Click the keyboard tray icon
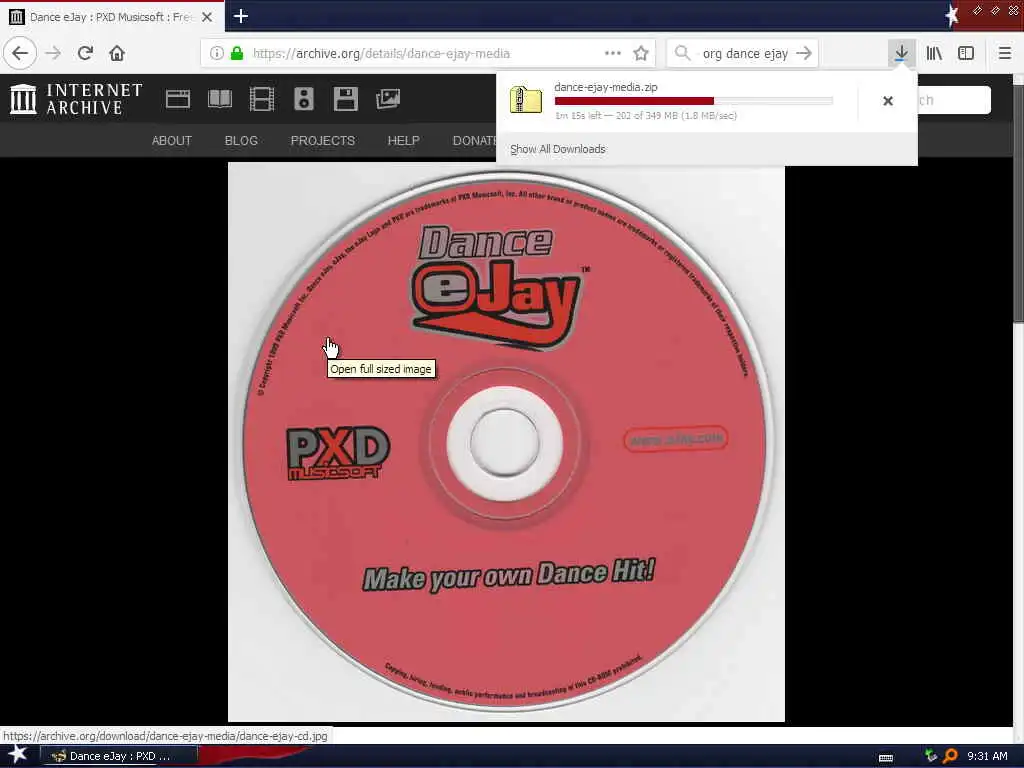The width and height of the screenshot is (1024, 768). (x=886, y=757)
